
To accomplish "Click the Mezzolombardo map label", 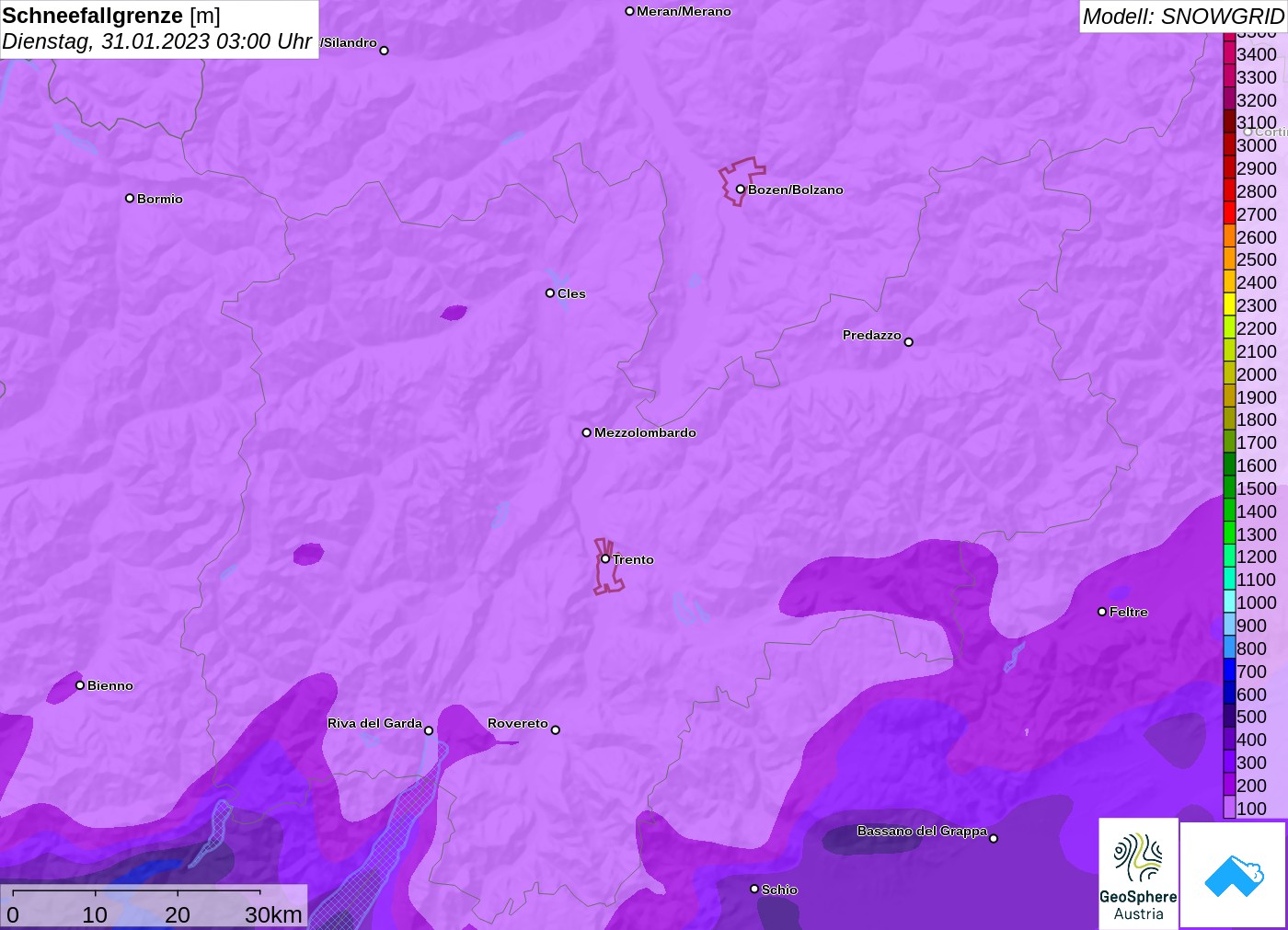I will click(645, 432).
